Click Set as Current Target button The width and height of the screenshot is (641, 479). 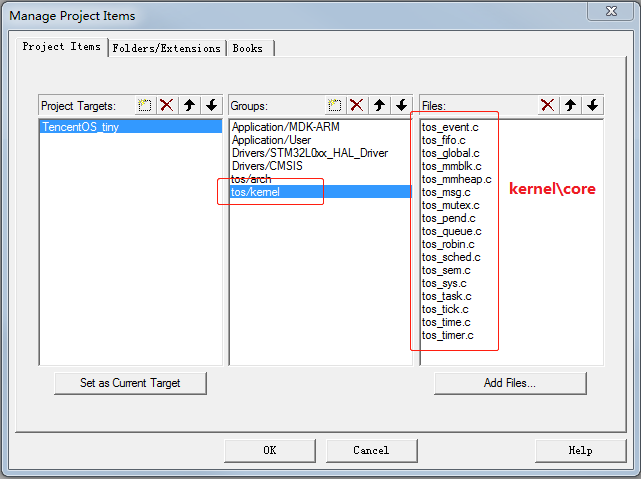pyautogui.click(x=130, y=383)
